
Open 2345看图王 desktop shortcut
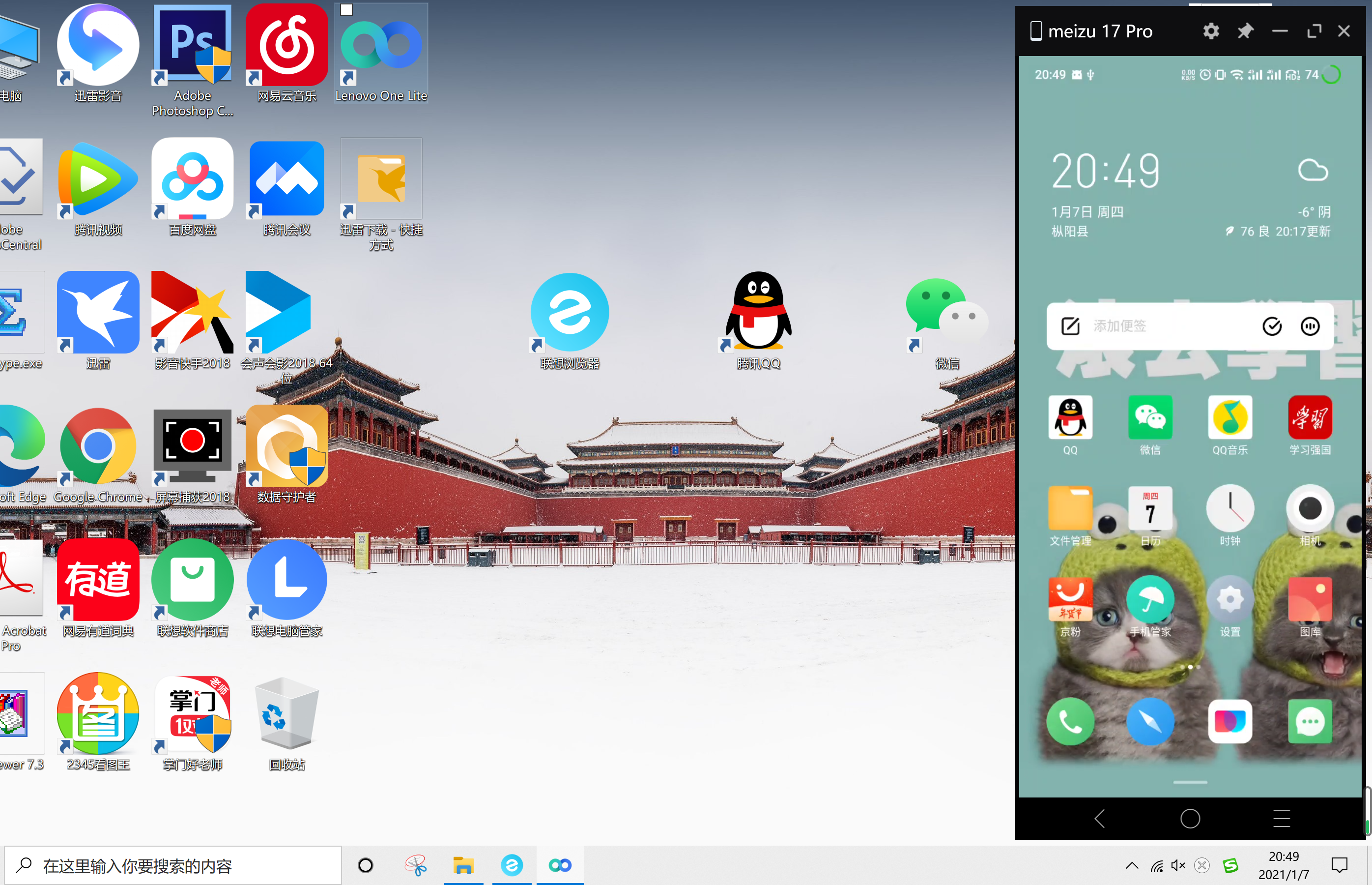pos(98,722)
